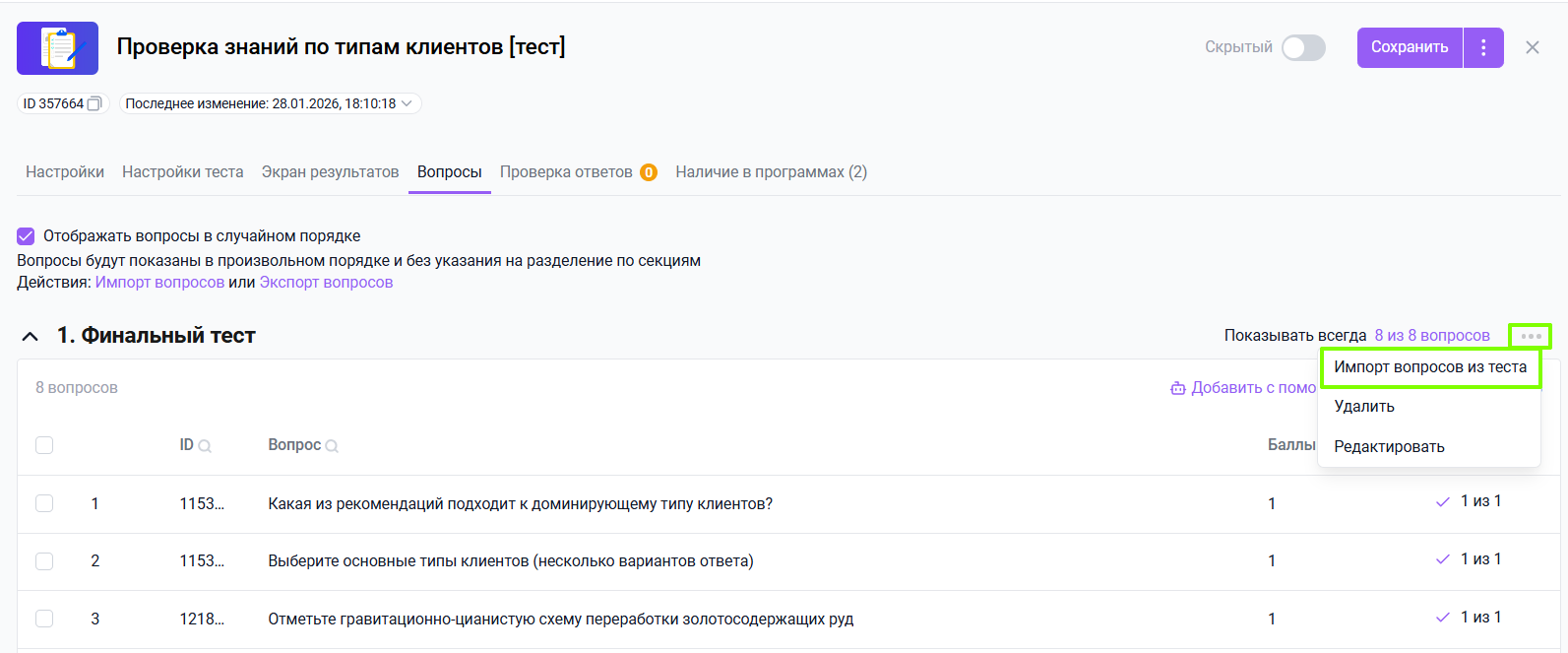1568x653 pixels.
Task: Tick the select-all checkbox in table header
Action: tap(44, 445)
